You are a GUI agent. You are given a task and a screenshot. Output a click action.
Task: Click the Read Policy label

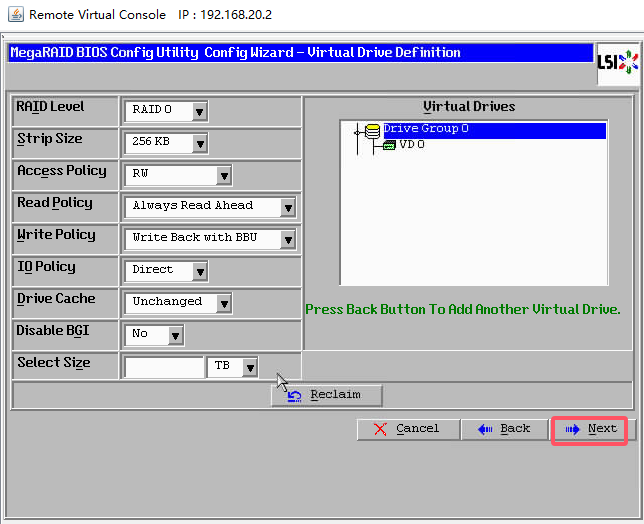point(55,203)
